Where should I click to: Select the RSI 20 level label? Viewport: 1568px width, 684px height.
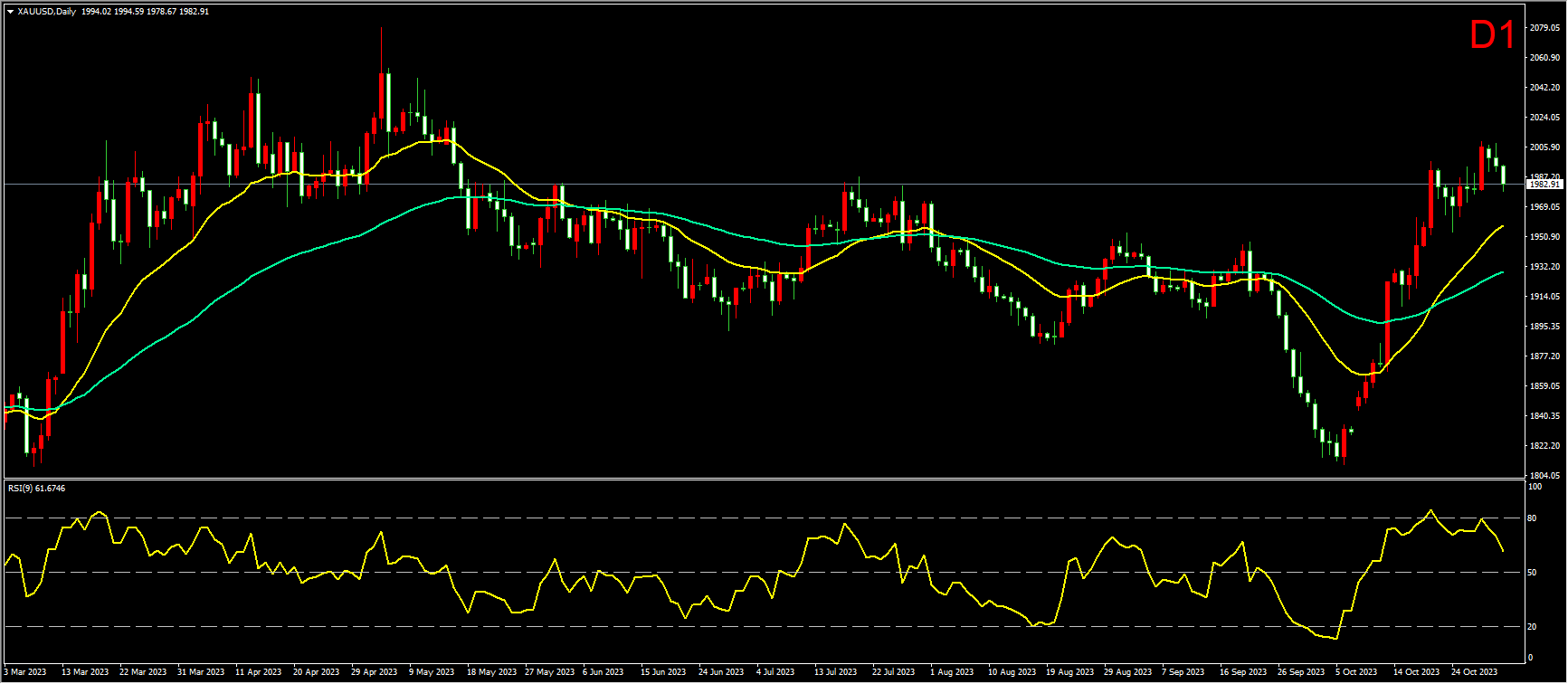(1532, 627)
